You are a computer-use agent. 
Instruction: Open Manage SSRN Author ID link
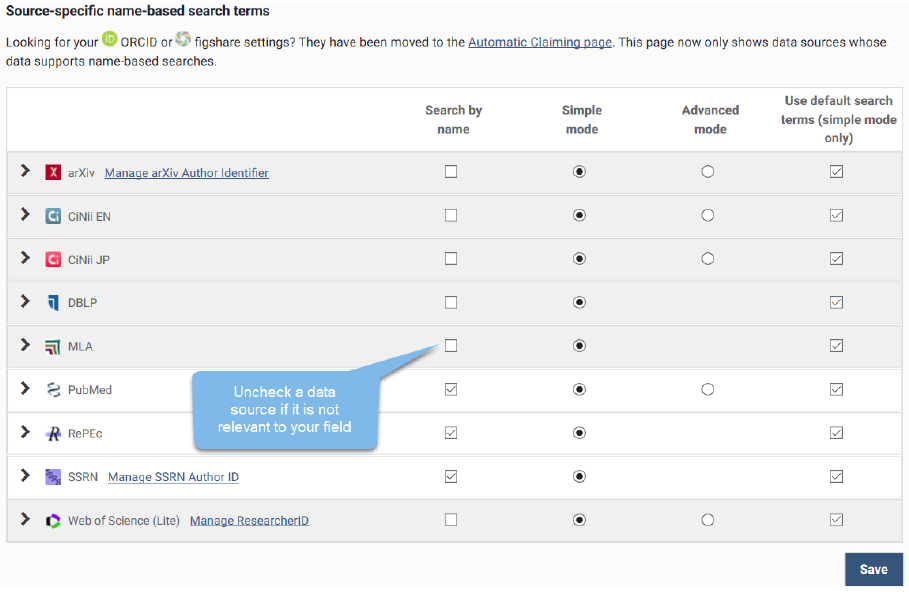click(173, 477)
